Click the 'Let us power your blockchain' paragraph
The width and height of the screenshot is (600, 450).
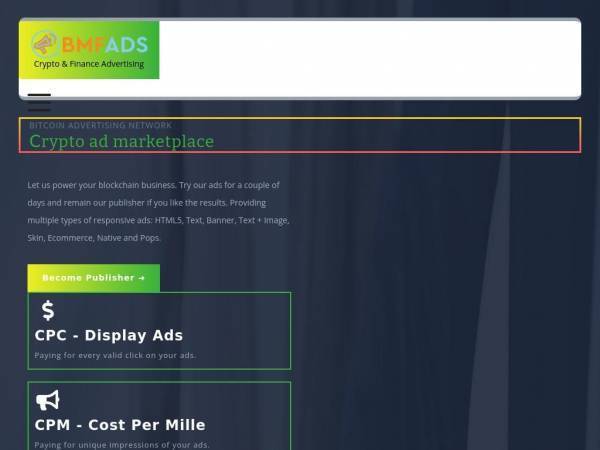coord(158,211)
